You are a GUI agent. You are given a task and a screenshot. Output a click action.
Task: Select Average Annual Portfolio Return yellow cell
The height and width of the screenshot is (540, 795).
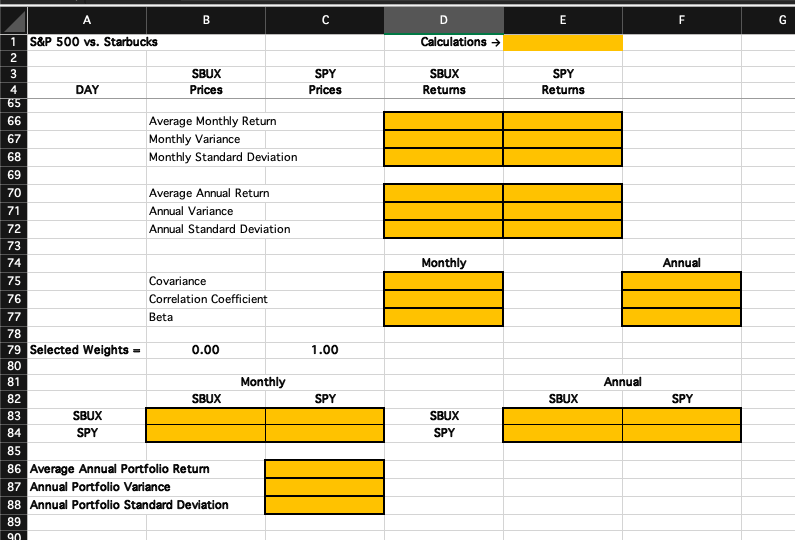pos(324,469)
